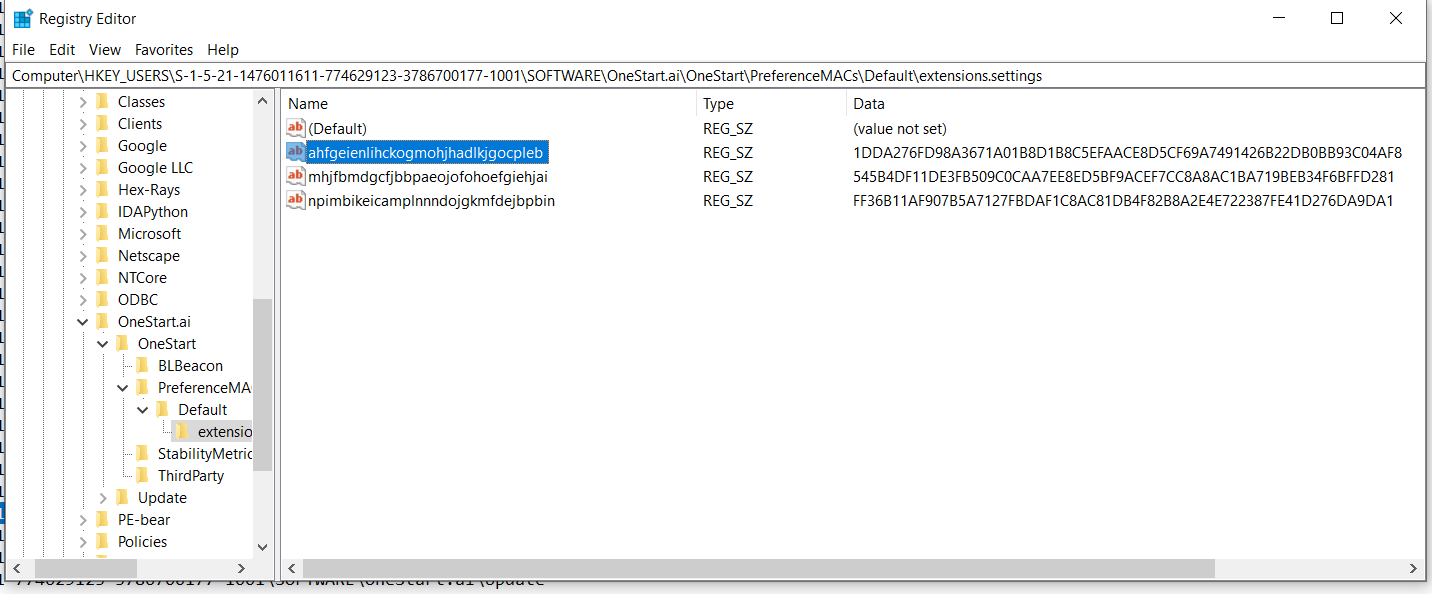Image resolution: width=1432 pixels, height=594 pixels.
Task: Click the values pane scroll-right arrow
Action: (1414, 568)
